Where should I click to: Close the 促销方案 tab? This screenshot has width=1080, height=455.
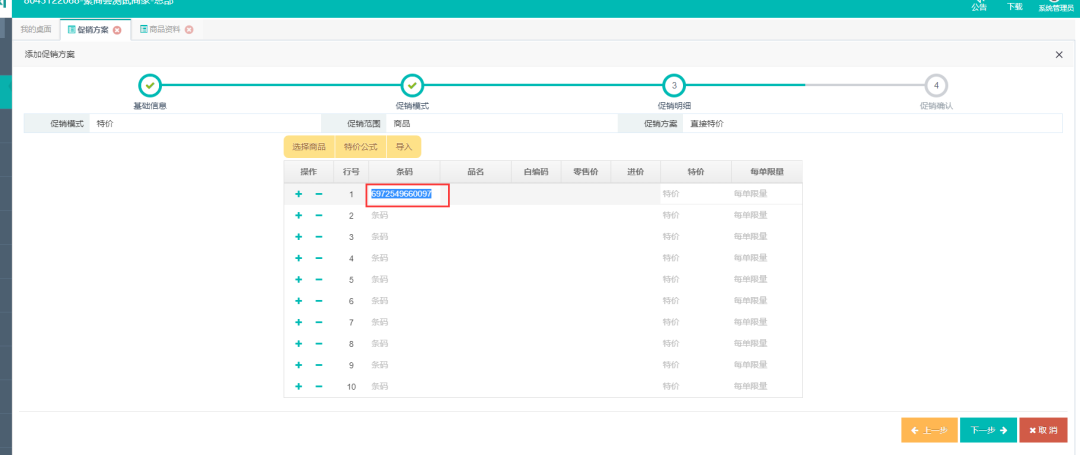[x=117, y=30]
